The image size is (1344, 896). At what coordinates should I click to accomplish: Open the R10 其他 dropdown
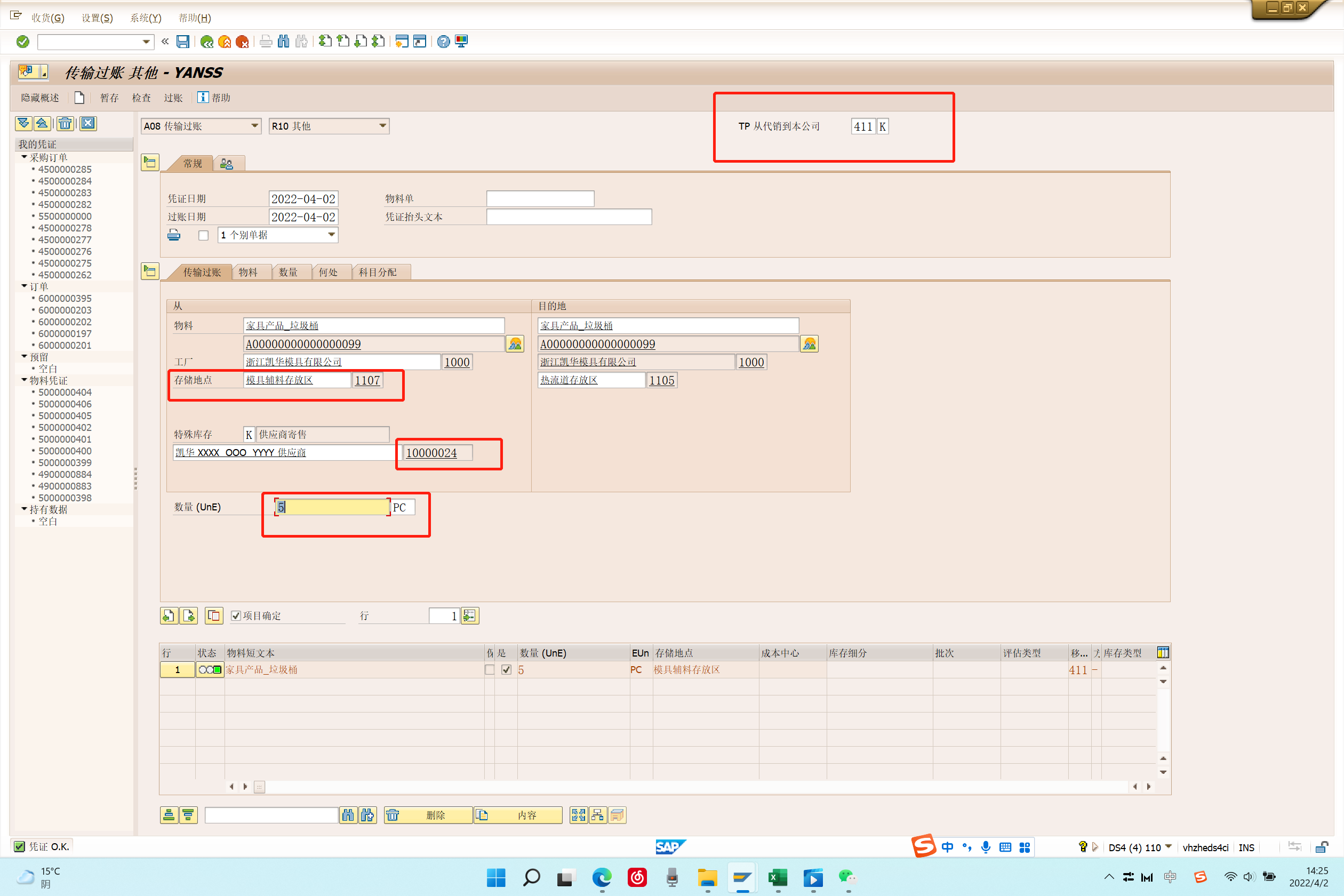[382, 126]
